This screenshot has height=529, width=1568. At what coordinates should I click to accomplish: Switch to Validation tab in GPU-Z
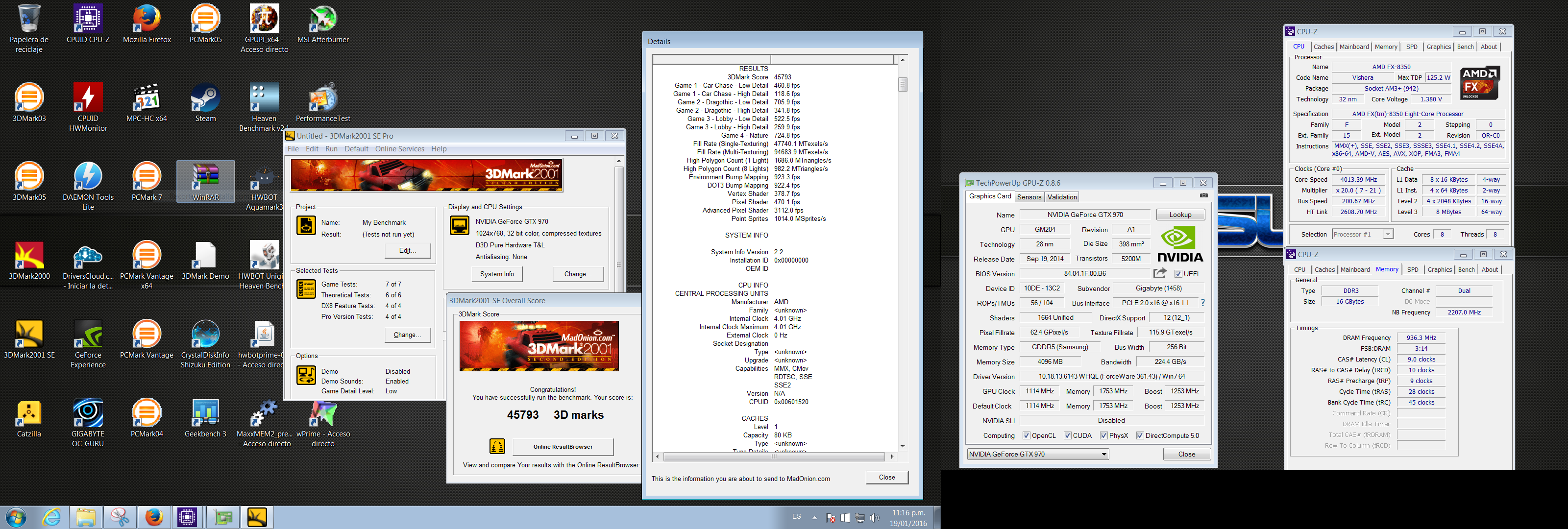tap(1062, 196)
